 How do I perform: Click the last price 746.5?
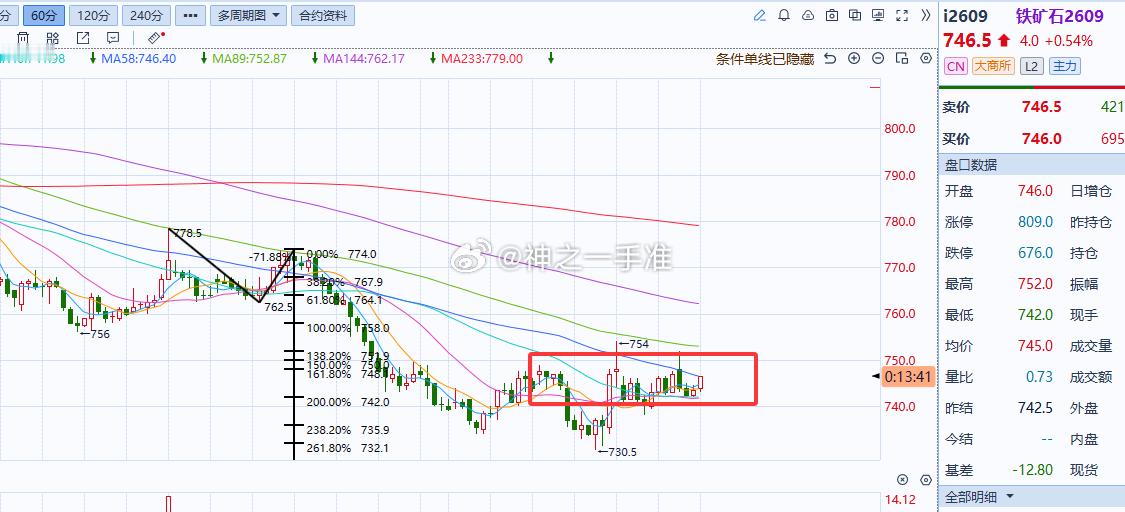(966, 40)
